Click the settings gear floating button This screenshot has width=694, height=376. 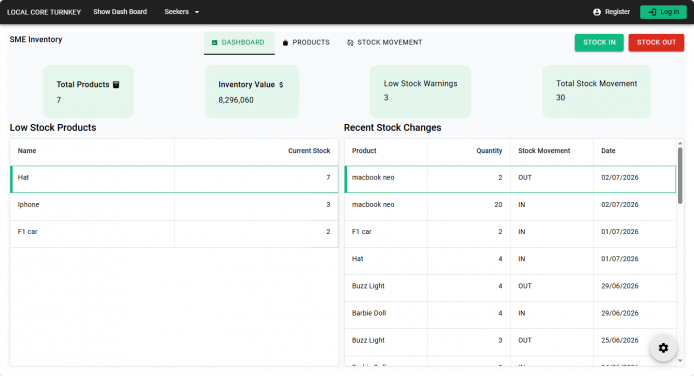point(663,348)
